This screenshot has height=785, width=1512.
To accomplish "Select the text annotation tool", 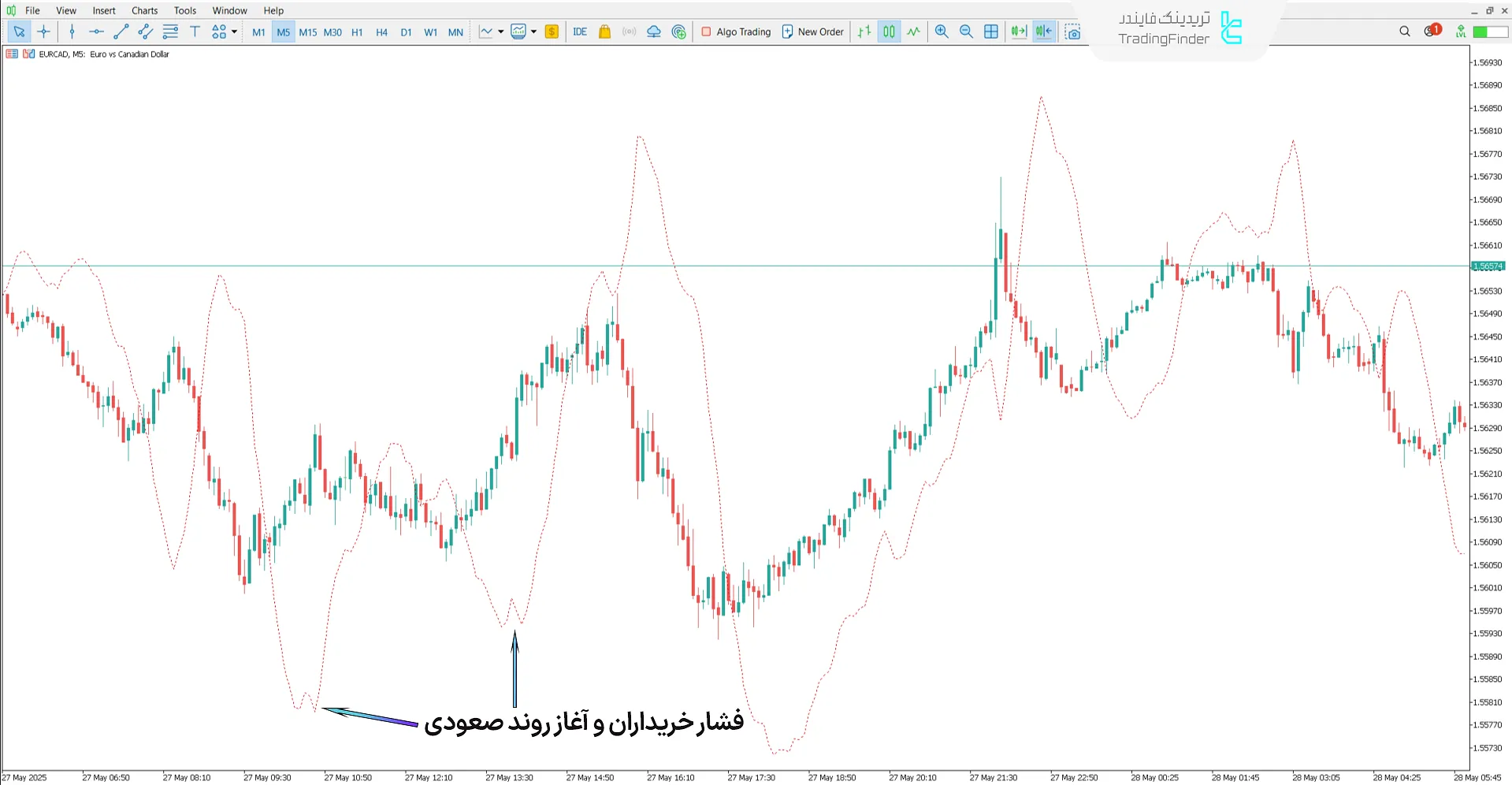I will pyautogui.click(x=195, y=32).
